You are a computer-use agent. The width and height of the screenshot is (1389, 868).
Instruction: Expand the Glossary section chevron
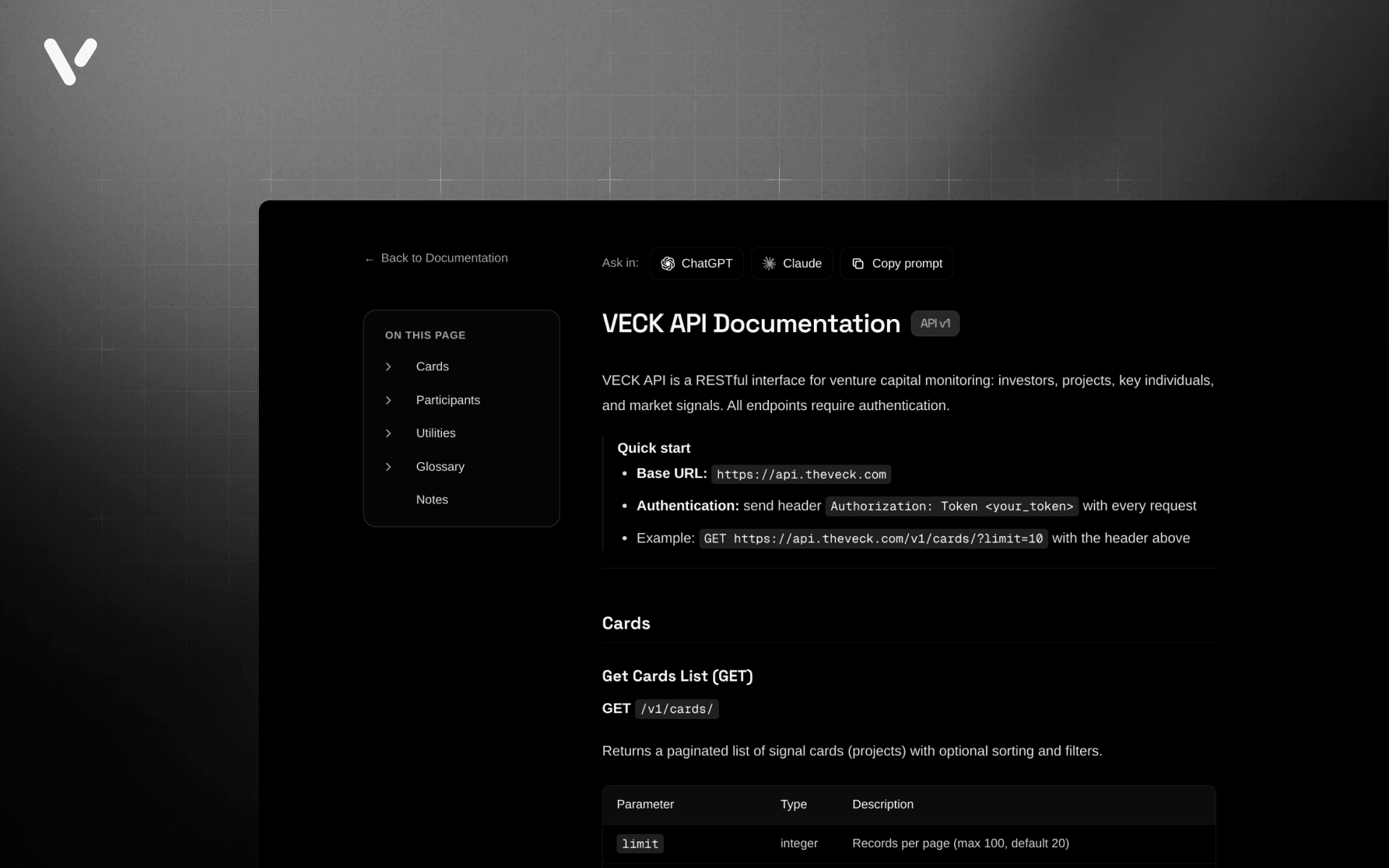tap(388, 467)
